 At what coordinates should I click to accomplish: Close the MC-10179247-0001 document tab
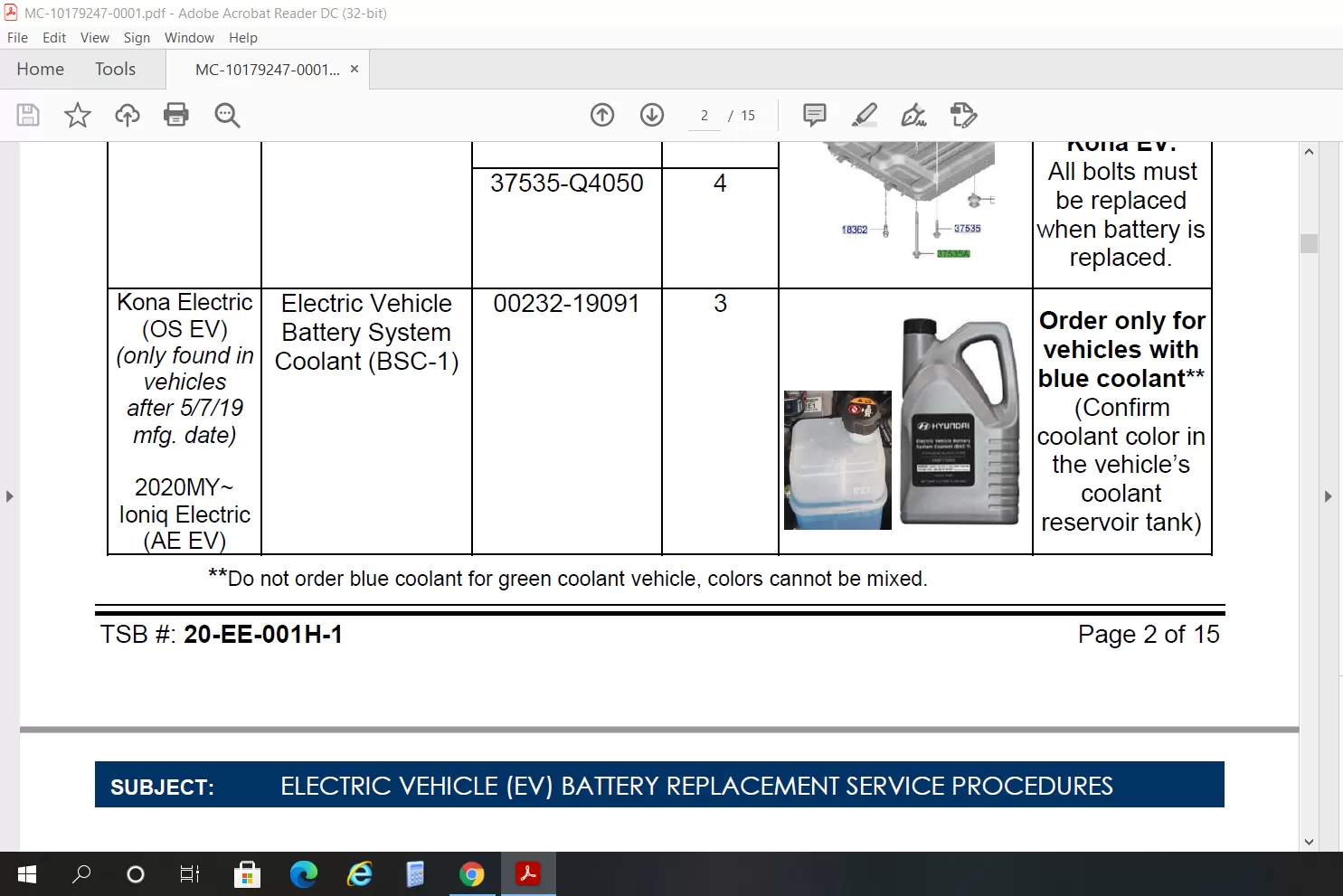pyautogui.click(x=355, y=69)
